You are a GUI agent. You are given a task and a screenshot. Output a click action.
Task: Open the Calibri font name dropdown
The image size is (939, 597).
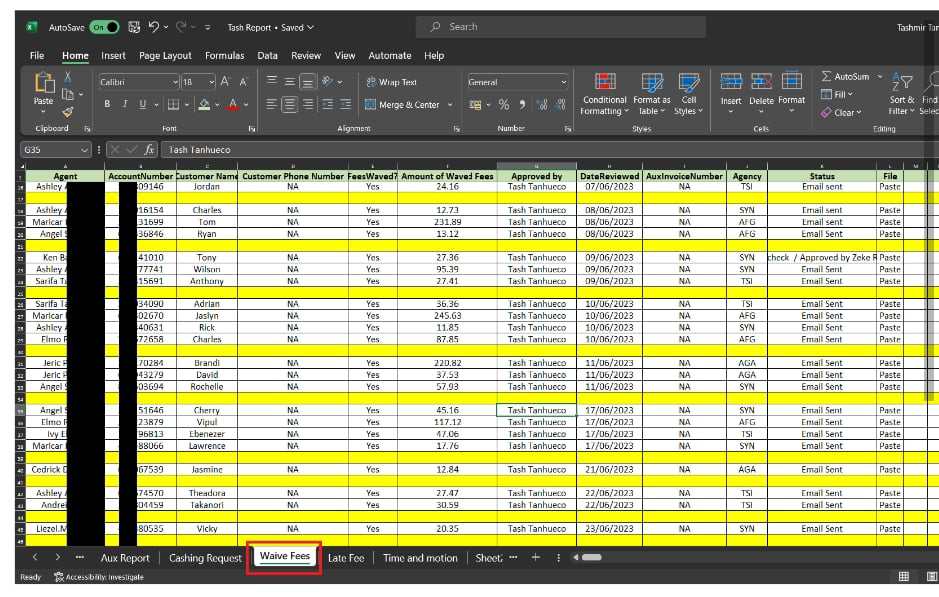tap(175, 82)
